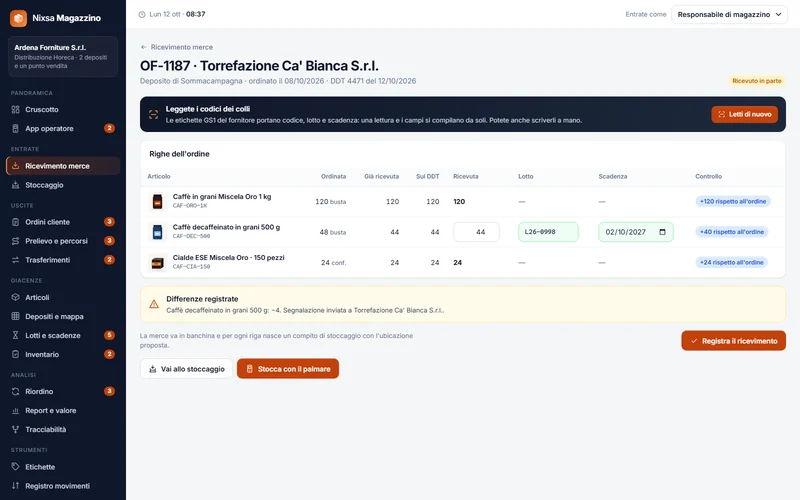The width and height of the screenshot is (800, 500).
Task: Click the Registra il ricevimento button
Action: tap(733, 341)
